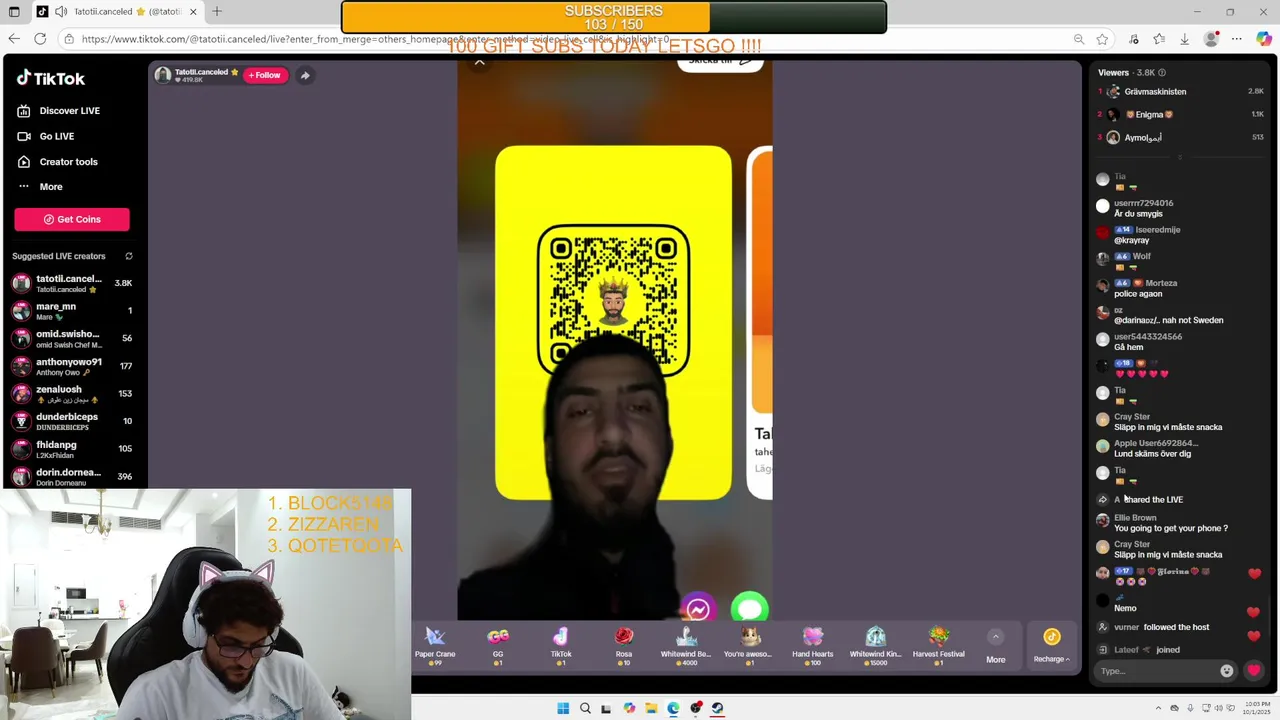This screenshot has height=720, width=1280.
Task: Select top viewer Enigma
Action: click(x=1181, y=115)
